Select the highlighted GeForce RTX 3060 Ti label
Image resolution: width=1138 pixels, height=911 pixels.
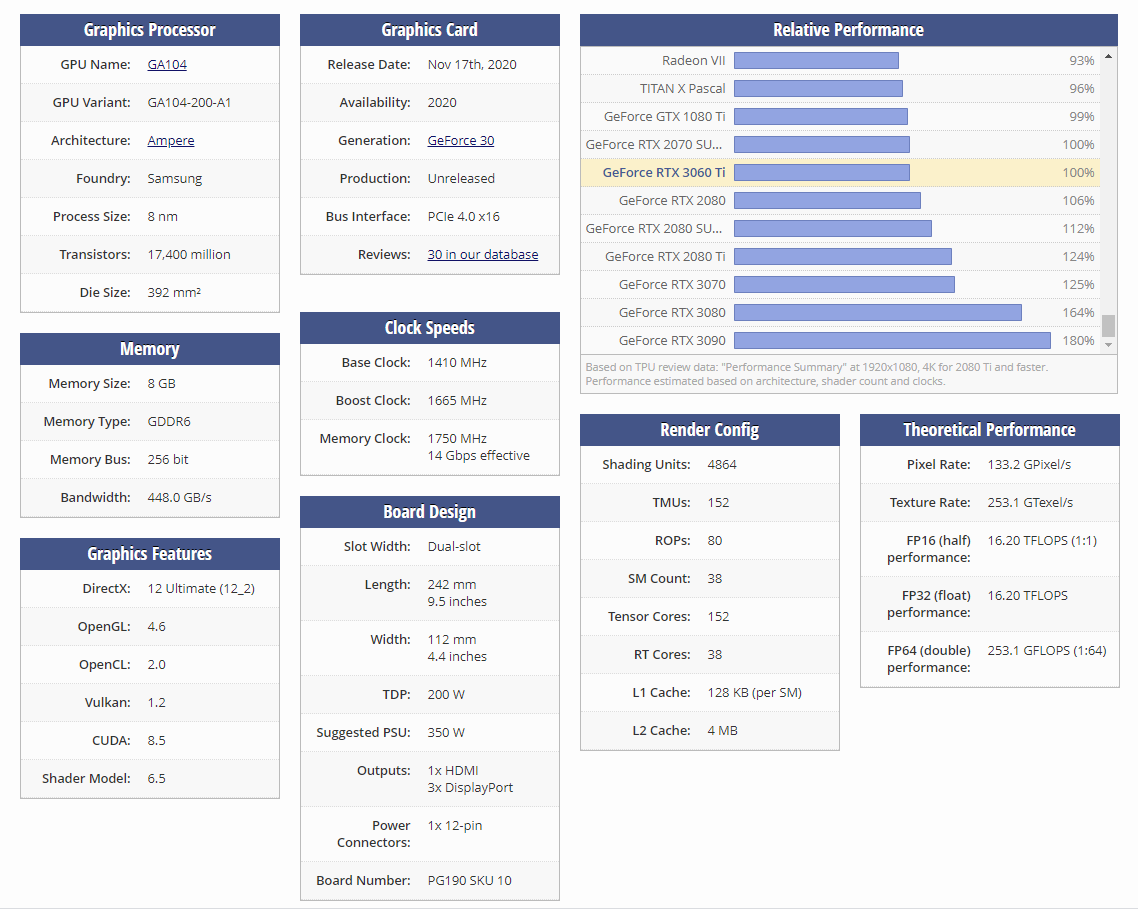pos(664,173)
